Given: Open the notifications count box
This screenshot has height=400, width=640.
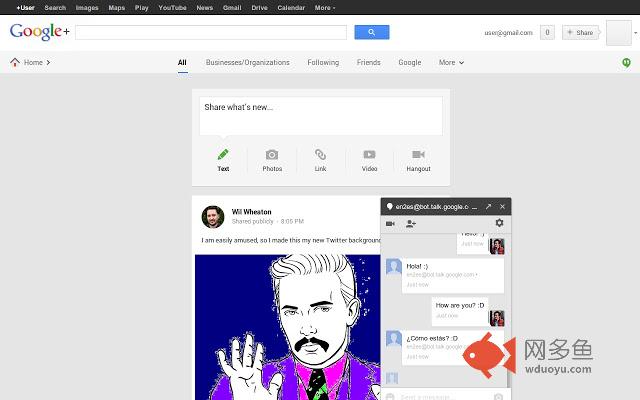Looking at the screenshot, I should (x=547, y=32).
